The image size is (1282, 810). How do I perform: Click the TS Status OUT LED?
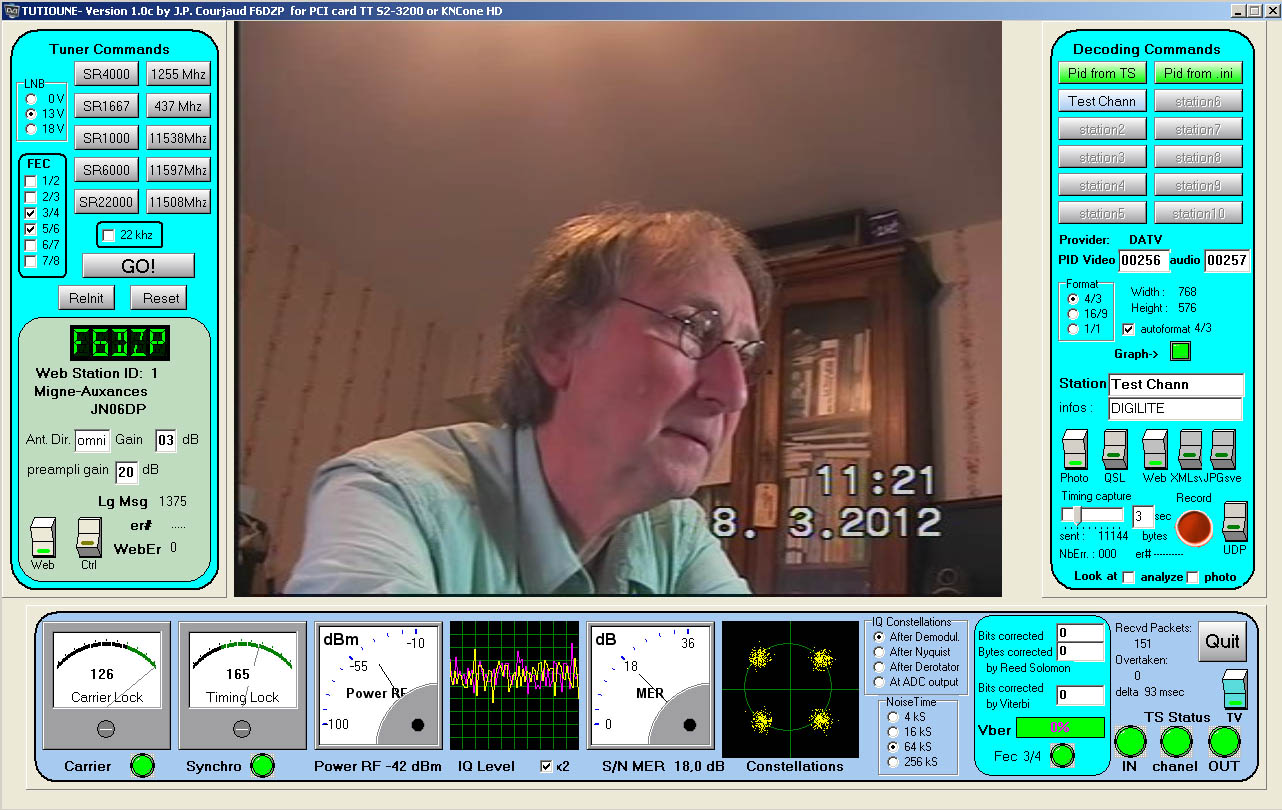(x=1223, y=742)
